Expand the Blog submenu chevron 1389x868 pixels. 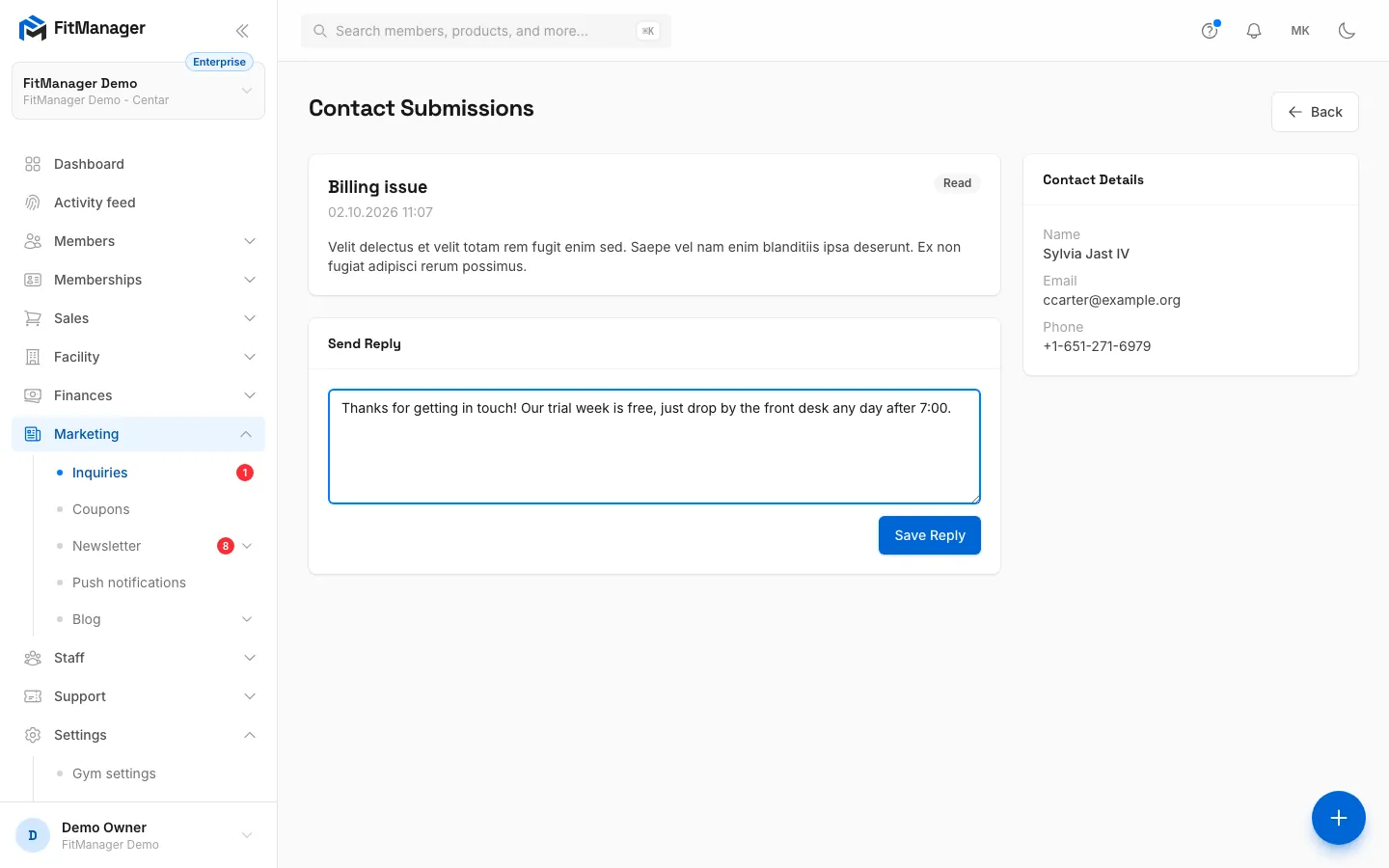point(247,619)
